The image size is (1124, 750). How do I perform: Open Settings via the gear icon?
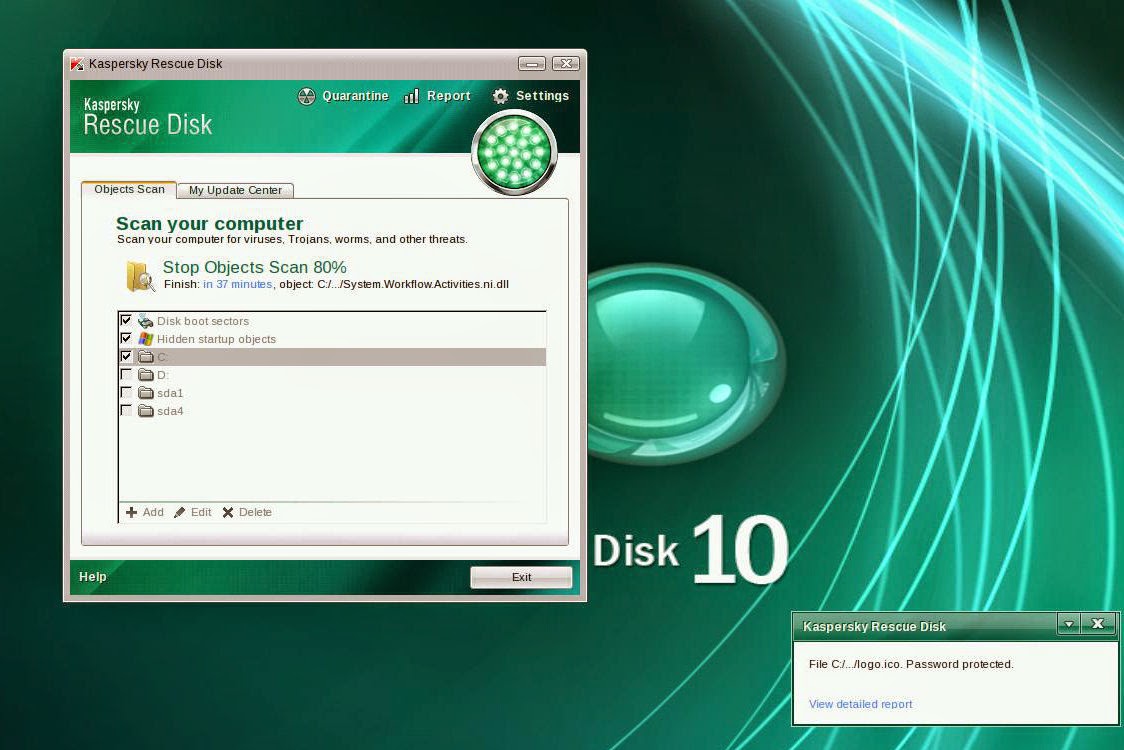500,96
